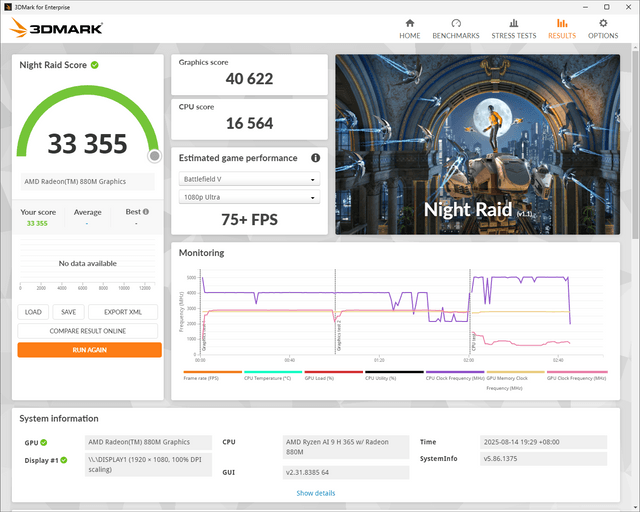This screenshot has width=640, height=512.
Task: Open the Options gear icon
Action: point(603,23)
